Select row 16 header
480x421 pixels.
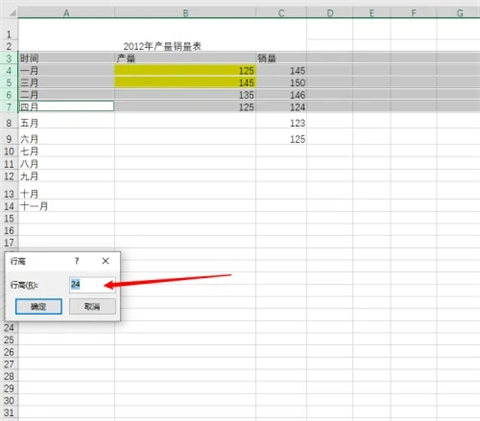click(9, 230)
